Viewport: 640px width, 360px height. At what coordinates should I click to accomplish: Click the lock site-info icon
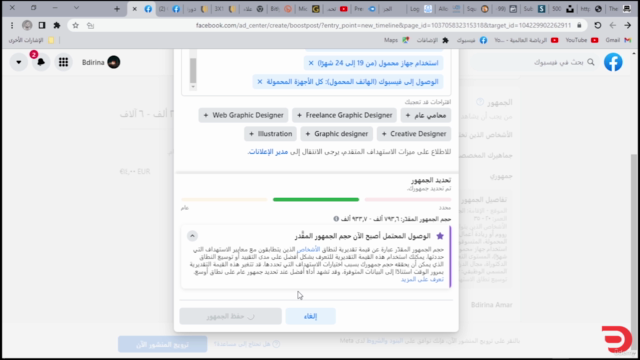(579, 25)
